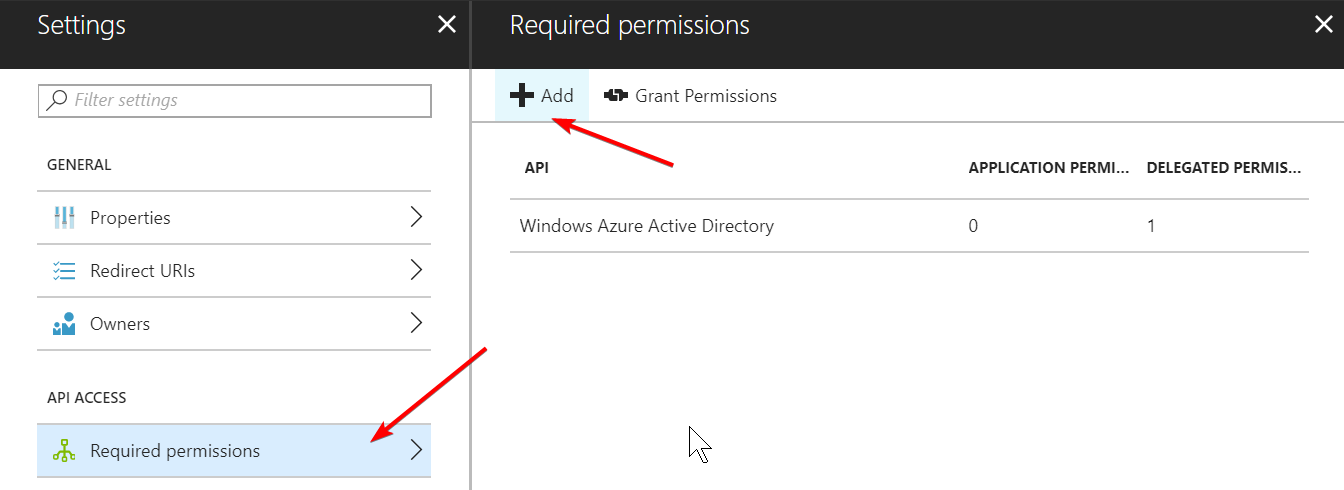Click the Add plus icon
The image size is (1344, 490).
point(522,96)
